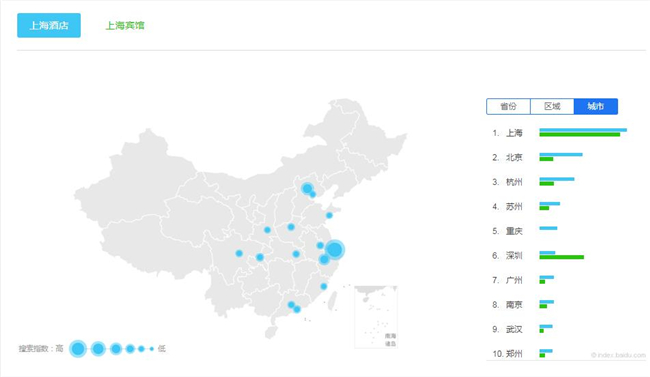The width and height of the screenshot is (650, 377).
Task: Select 郑州 entry in the ranking list
Action: click(x=514, y=354)
